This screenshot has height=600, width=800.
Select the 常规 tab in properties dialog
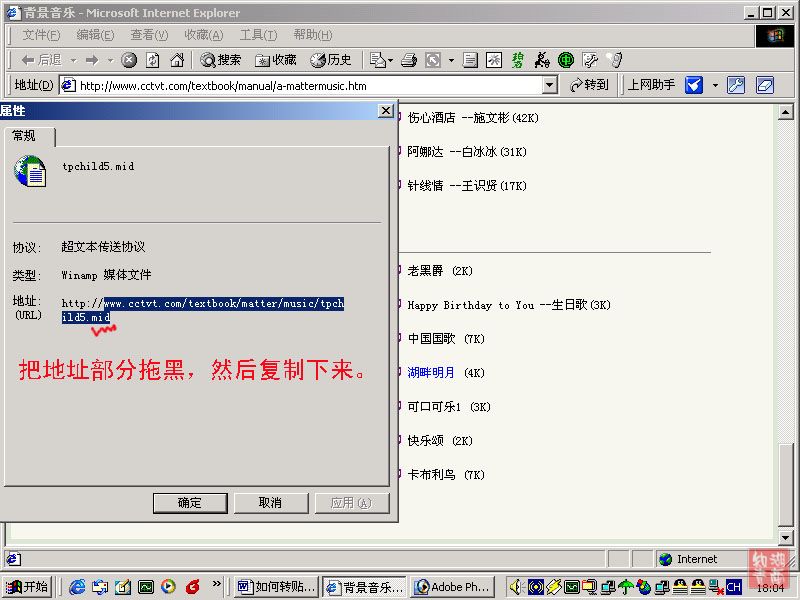[x=25, y=136]
